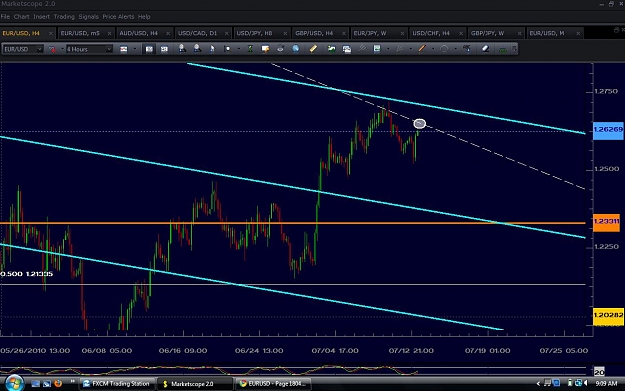
Task: Expand the arrow beside the data source icon
Action: (62, 49)
